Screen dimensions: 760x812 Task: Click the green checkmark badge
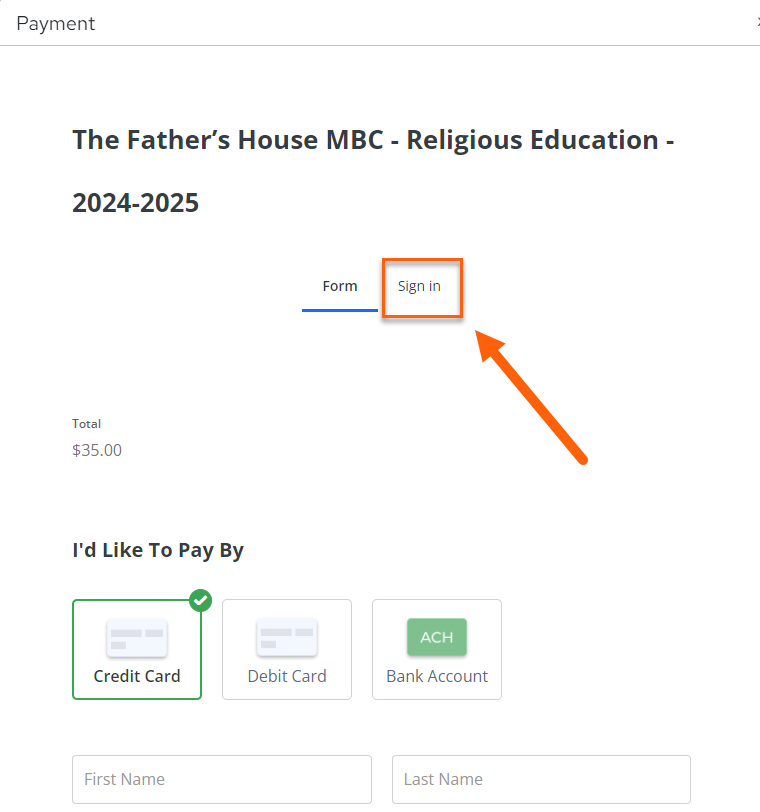(x=200, y=600)
